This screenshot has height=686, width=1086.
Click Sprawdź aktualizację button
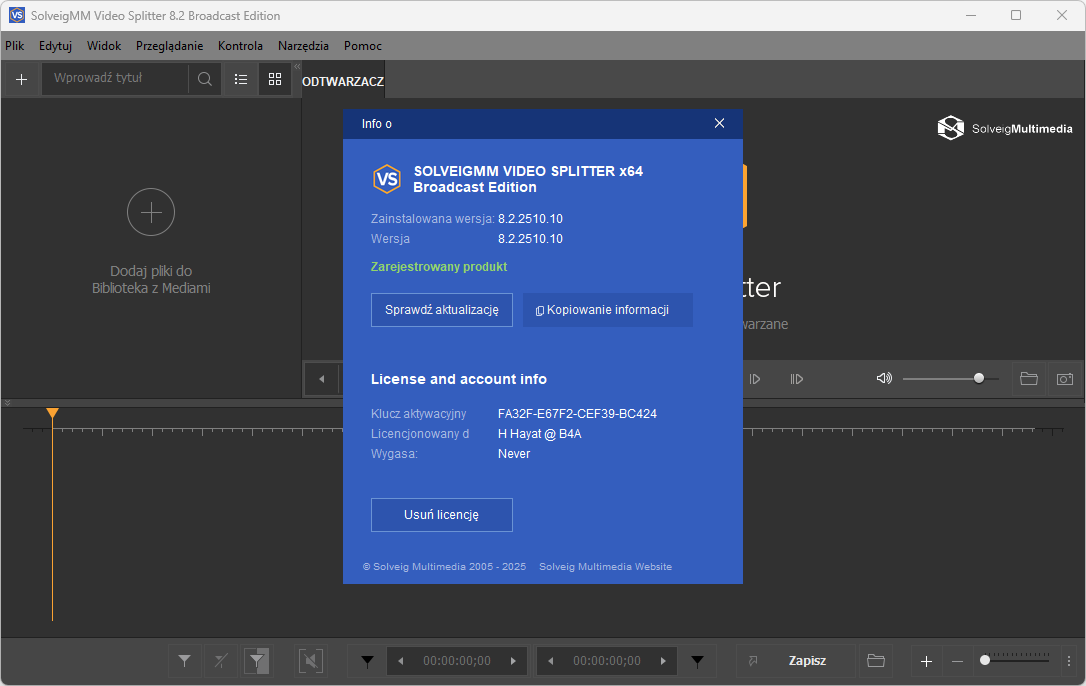click(x=442, y=310)
